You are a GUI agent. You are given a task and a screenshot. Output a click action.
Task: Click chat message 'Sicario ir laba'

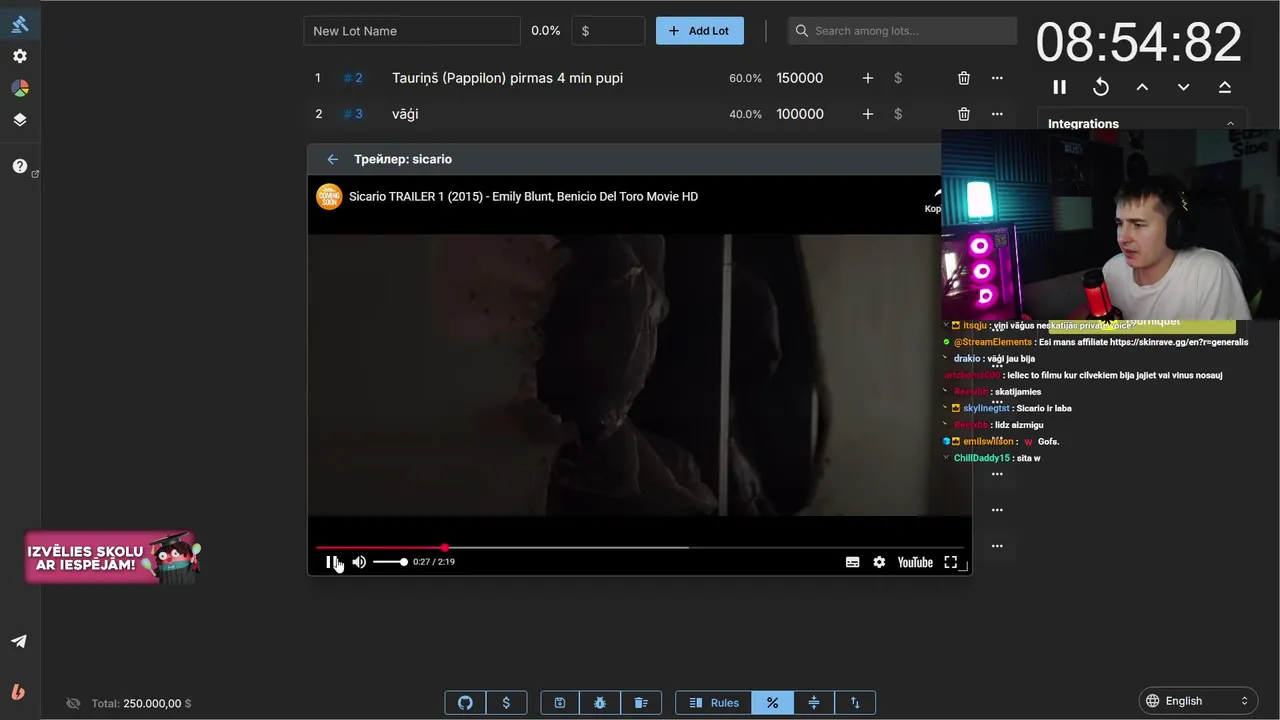tap(1044, 408)
